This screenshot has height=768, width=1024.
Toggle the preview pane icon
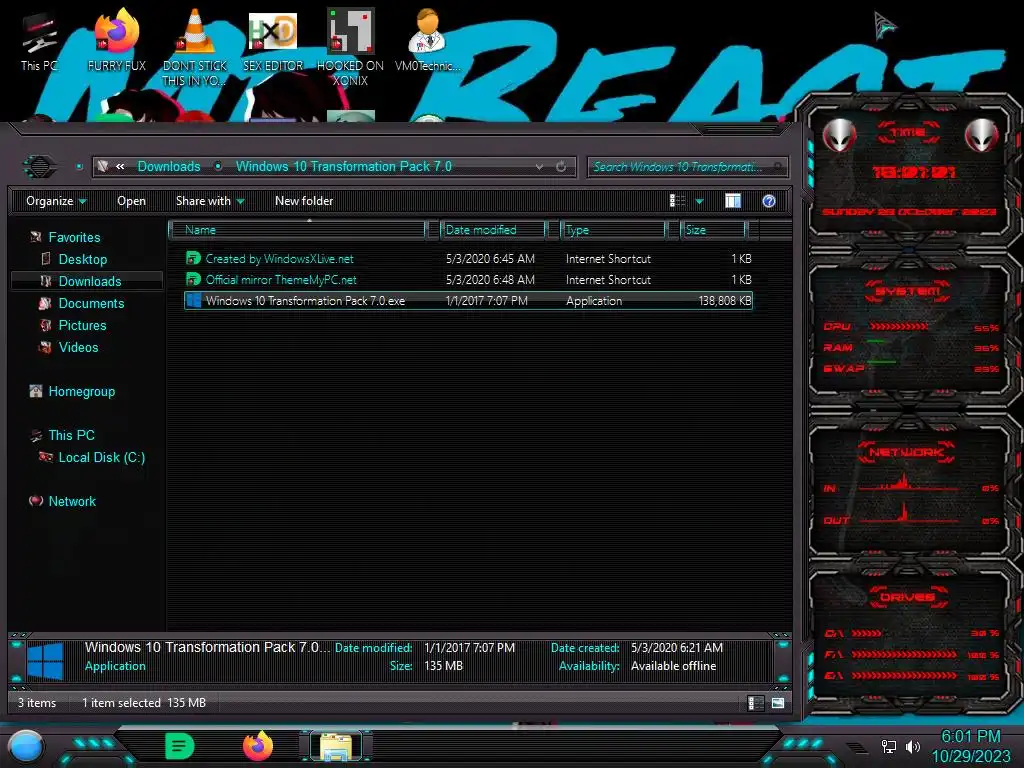733,201
